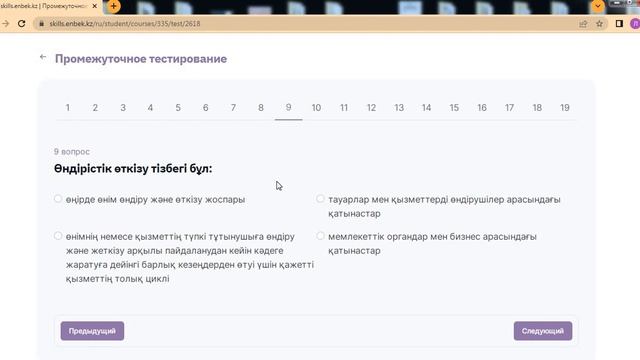Viewport: 640px width, 360px height.
Task: Toggle the browser side panel icon
Action: (619, 24)
